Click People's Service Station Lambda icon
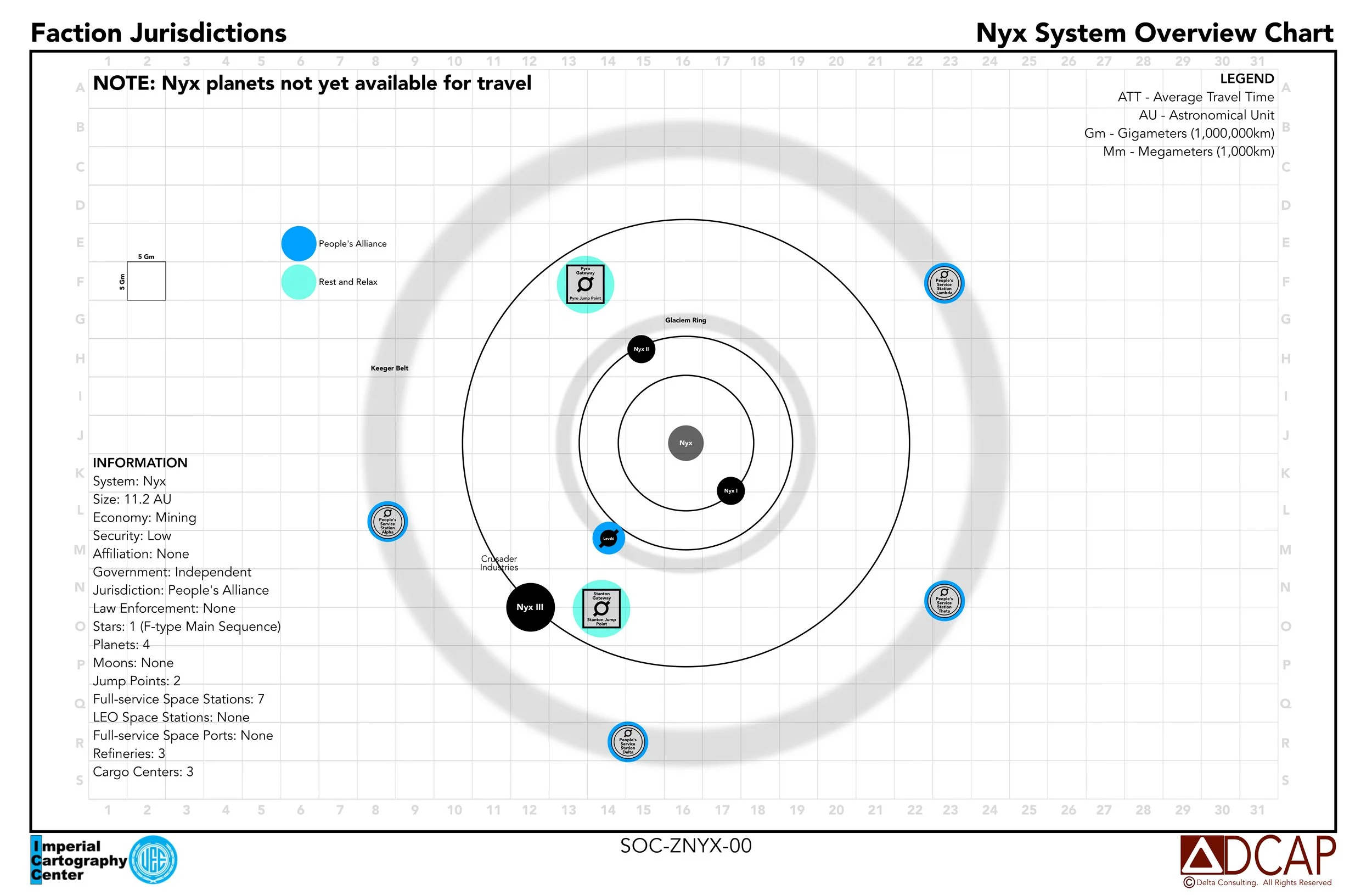Screen dimensions: 1372x895 pyautogui.click(x=944, y=283)
